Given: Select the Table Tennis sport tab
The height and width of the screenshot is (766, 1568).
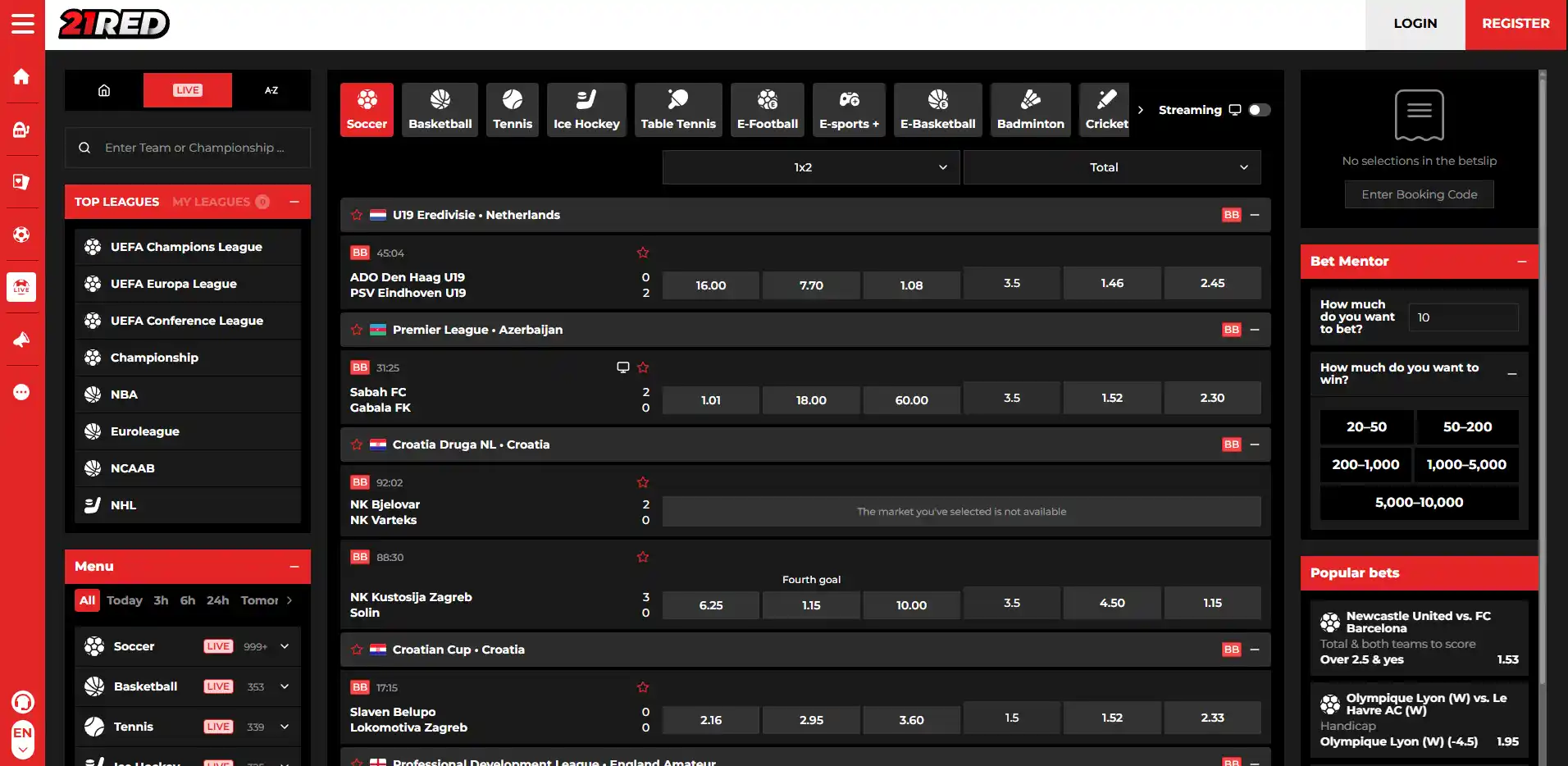Looking at the screenshot, I should [678, 110].
